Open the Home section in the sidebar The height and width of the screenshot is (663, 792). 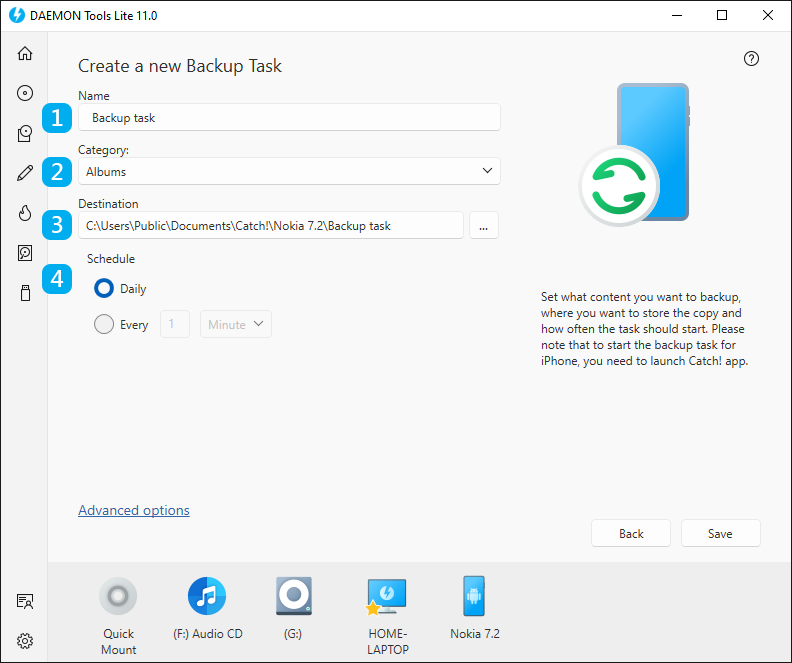pos(25,54)
